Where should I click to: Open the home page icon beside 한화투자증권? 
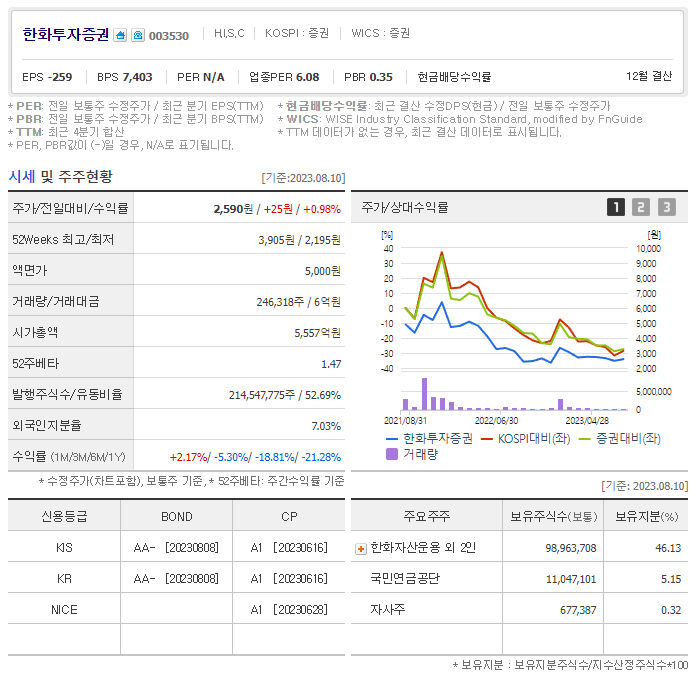(x=120, y=35)
